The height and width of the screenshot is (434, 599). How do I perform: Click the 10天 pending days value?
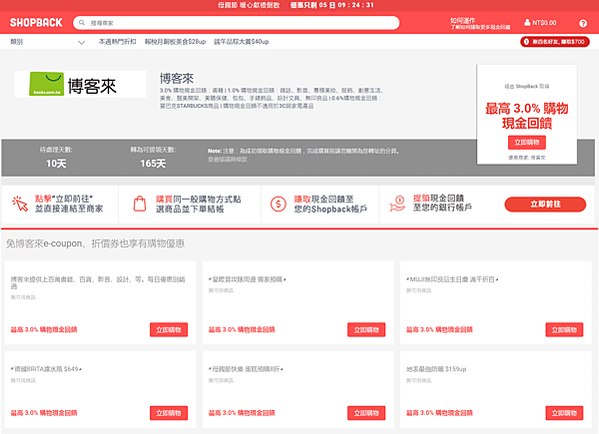point(56,164)
